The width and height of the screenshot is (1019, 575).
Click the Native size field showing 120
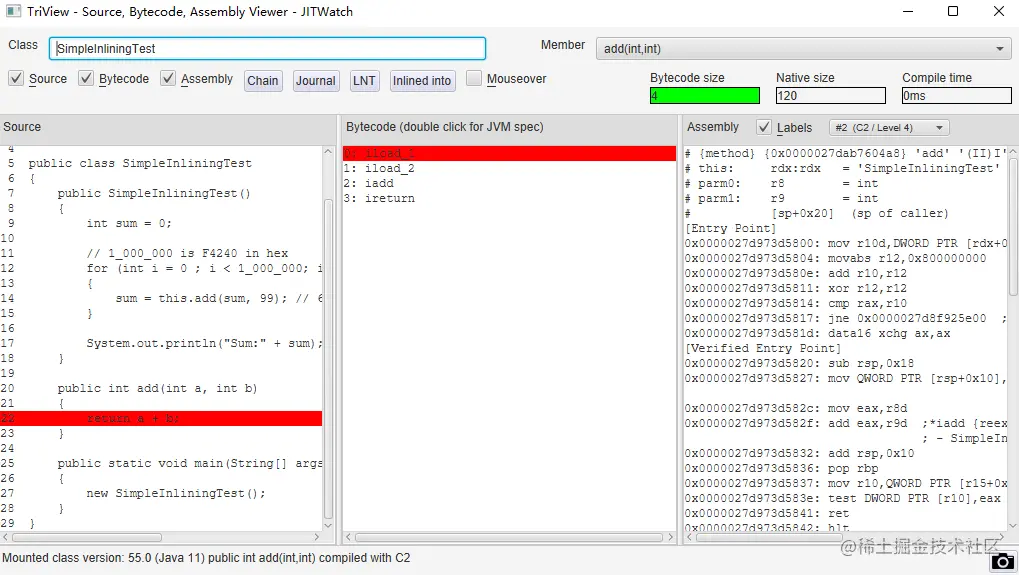coord(831,96)
